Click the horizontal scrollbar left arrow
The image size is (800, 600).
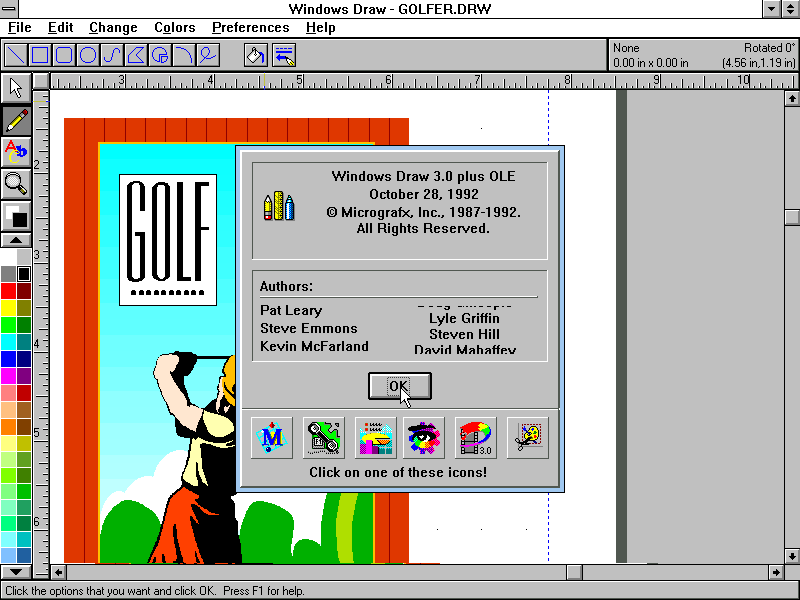58,572
